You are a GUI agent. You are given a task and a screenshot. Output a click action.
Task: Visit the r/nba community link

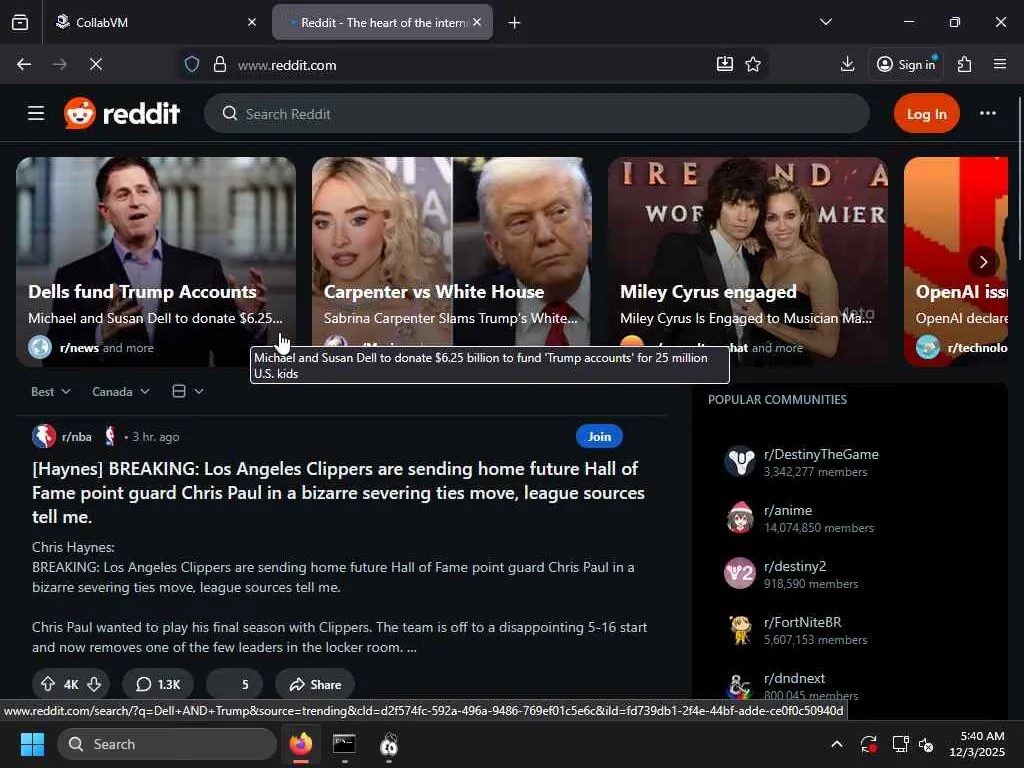(76, 437)
